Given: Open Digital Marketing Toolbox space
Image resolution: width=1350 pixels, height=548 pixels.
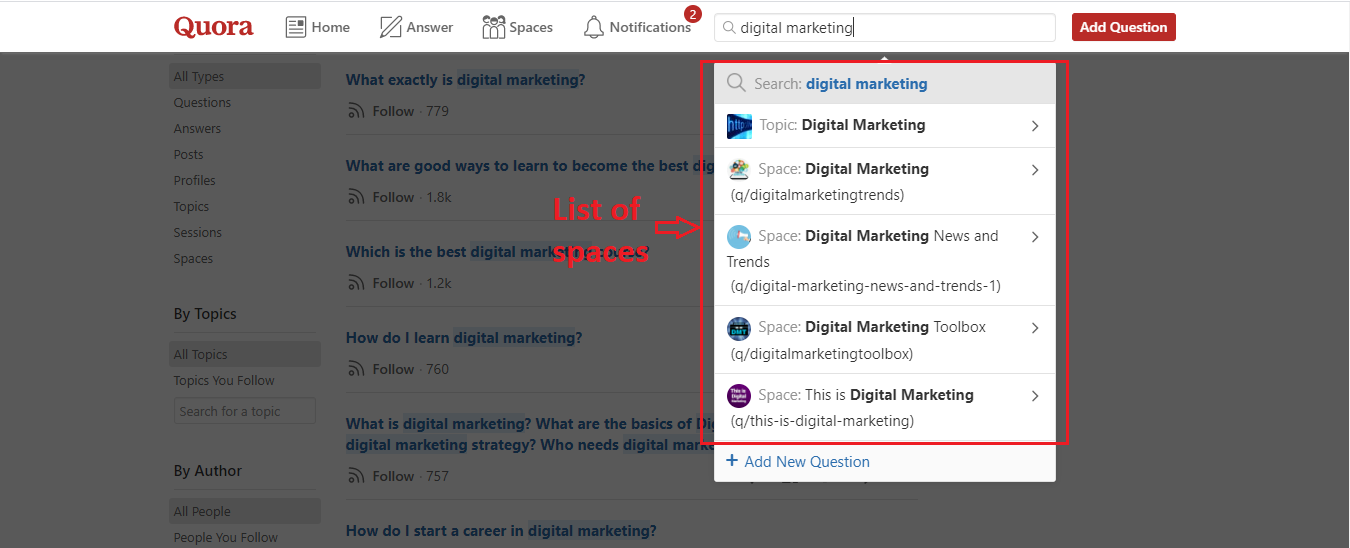Looking at the screenshot, I should click(885, 340).
